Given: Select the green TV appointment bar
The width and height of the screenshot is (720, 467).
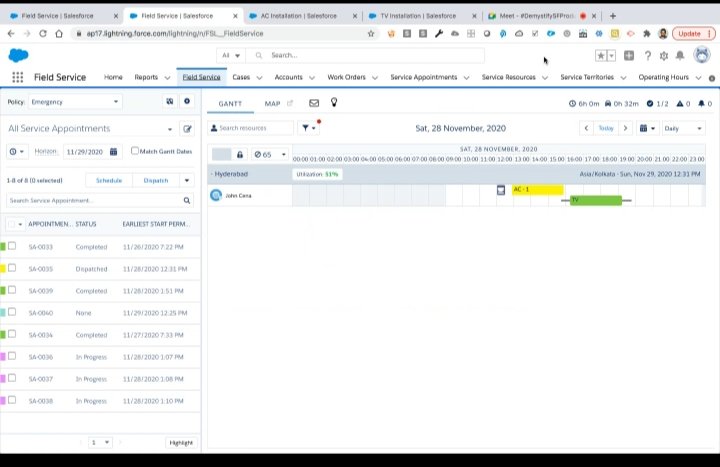Looking at the screenshot, I should pyautogui.click(x=596, y=200).
